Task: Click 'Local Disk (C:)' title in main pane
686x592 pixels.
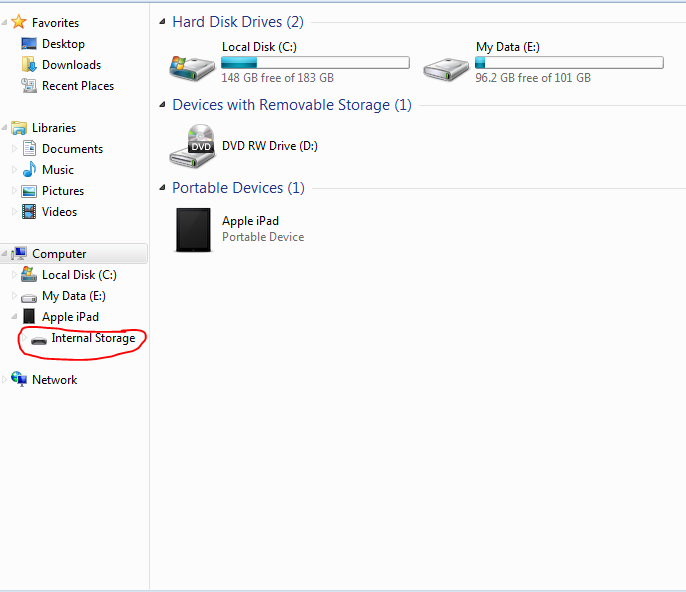Action: 259,47
